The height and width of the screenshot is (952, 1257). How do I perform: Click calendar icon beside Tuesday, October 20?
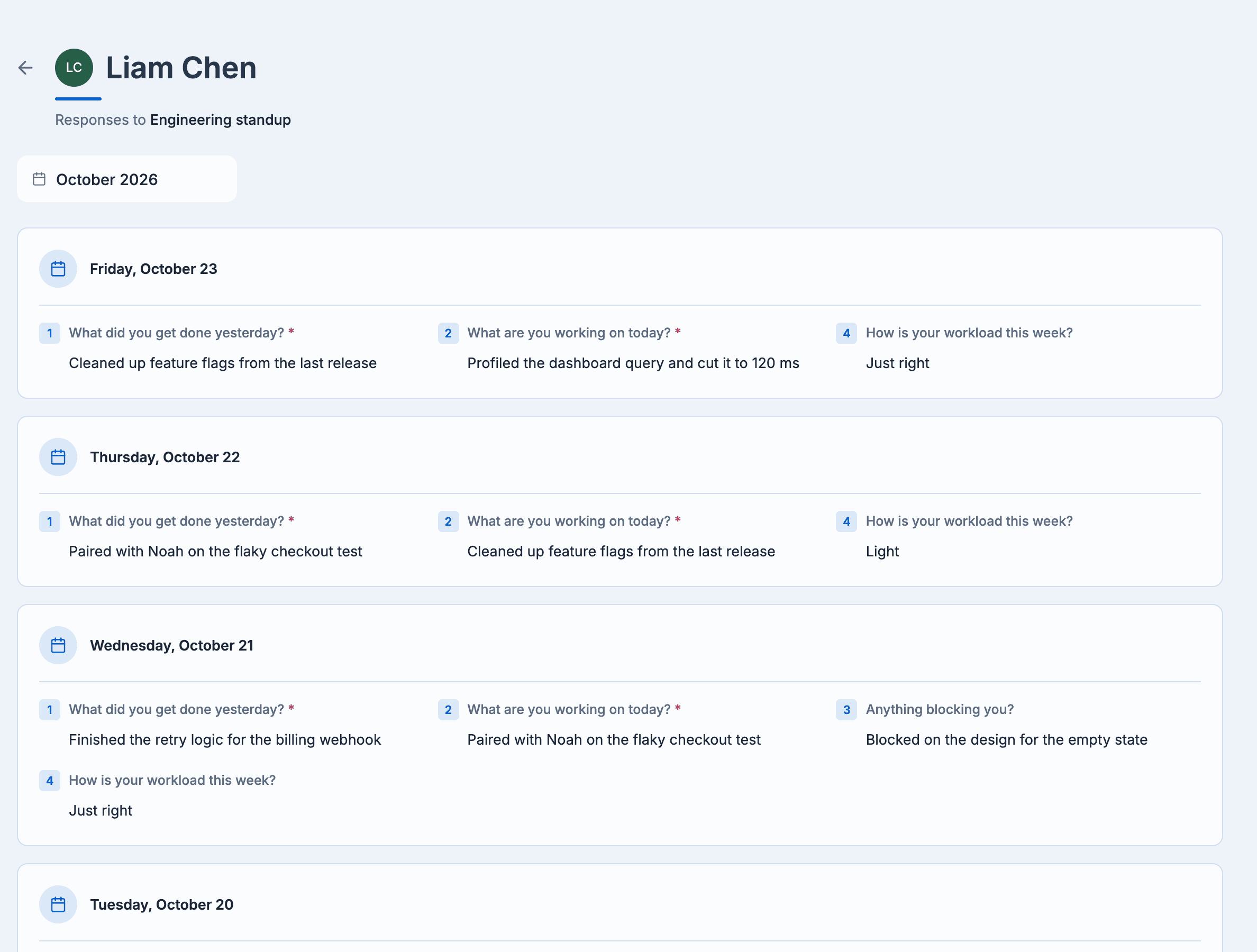coord(58,904)
